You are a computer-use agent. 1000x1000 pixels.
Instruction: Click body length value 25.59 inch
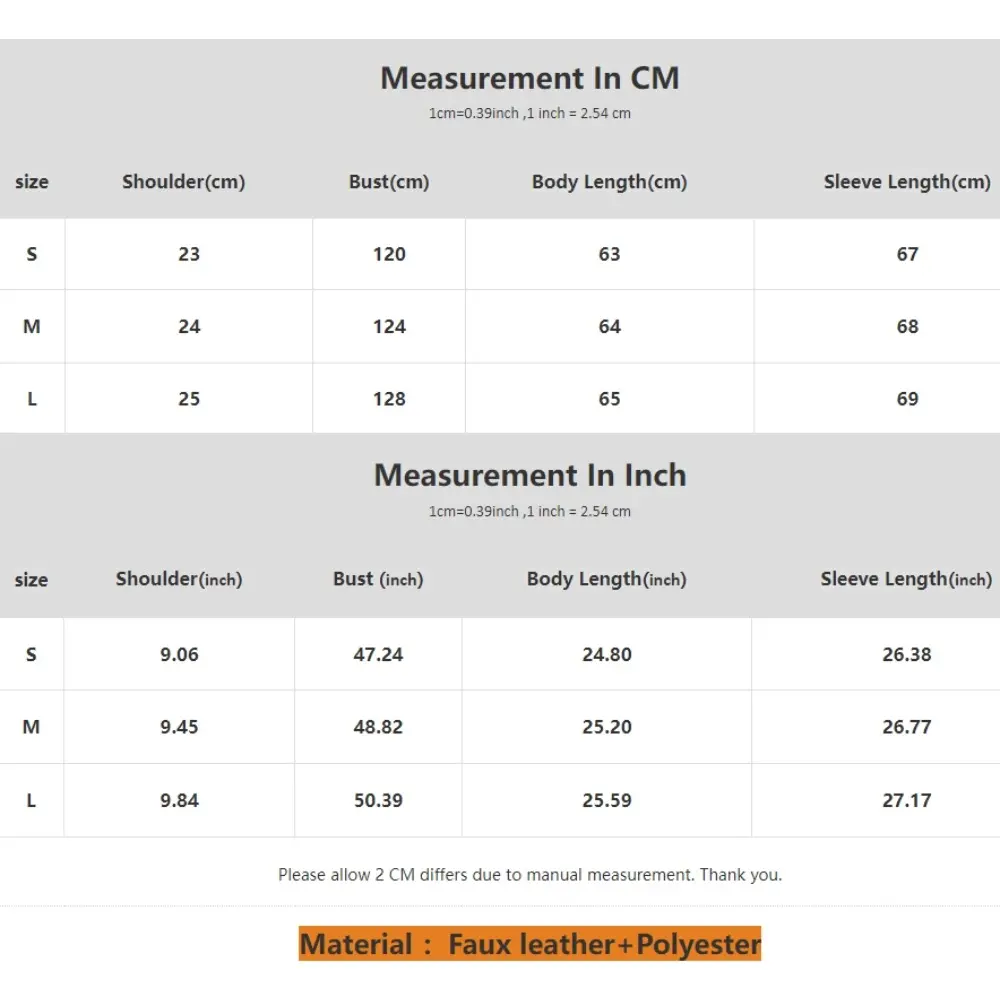pos(607,800)
